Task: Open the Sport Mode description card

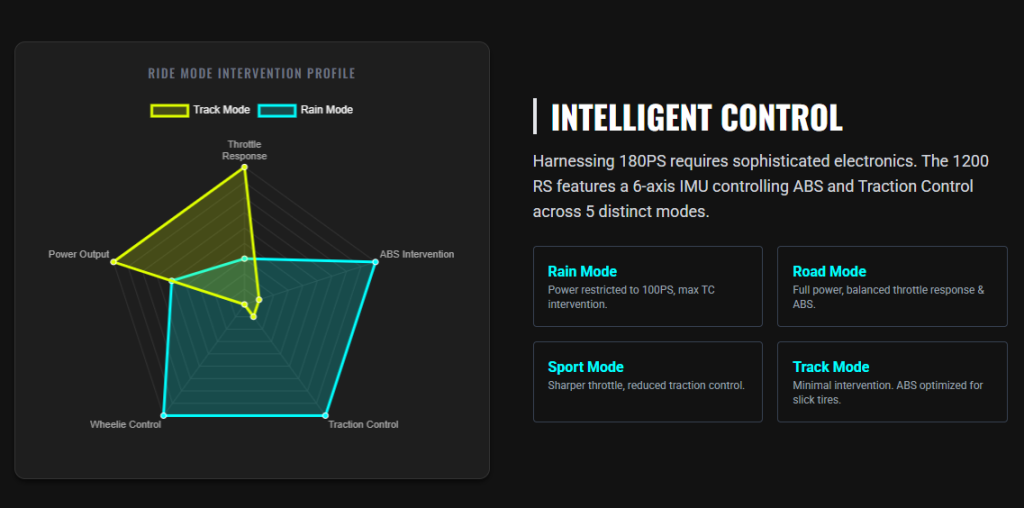Action: pyautogui.click(x=647, y=381)
